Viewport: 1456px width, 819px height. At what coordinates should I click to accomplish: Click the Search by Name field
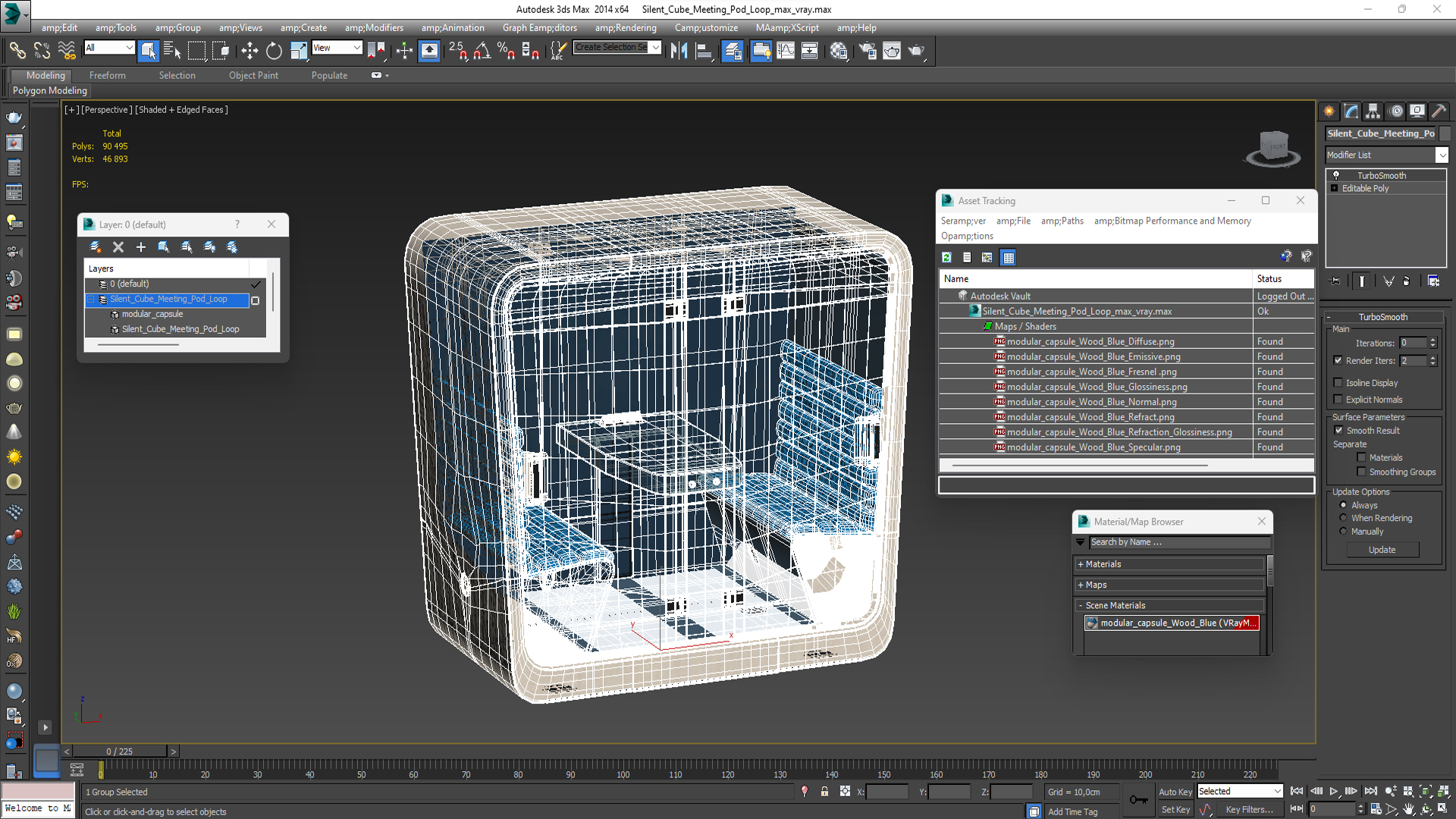(x=1178, y=542)
